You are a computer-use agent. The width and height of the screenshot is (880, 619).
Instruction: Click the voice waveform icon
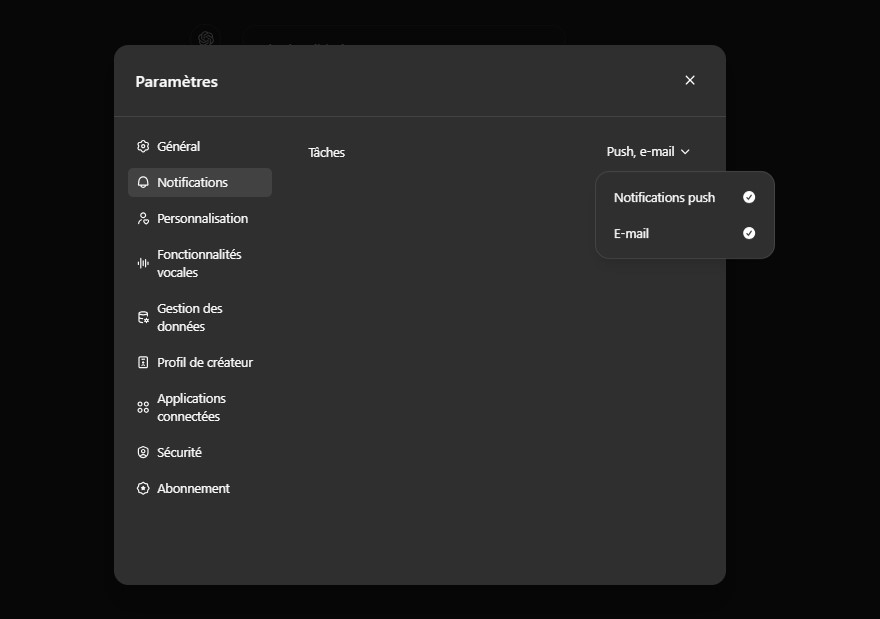pyautogui.click(x=143, y=263)
